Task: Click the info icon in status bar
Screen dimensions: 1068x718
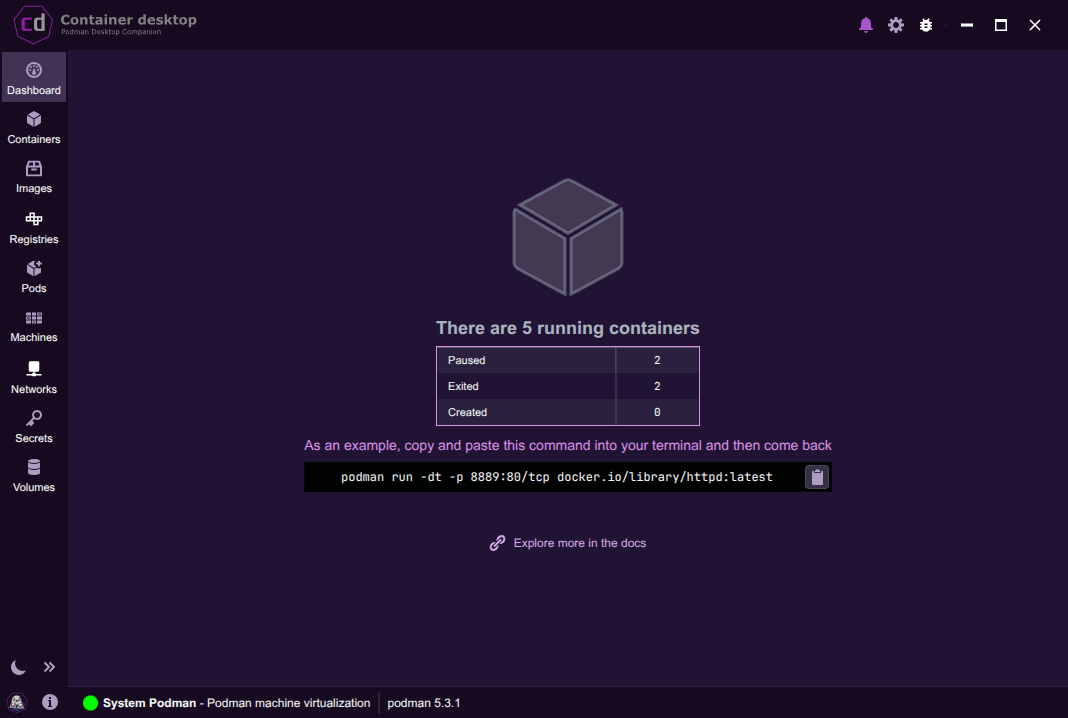Action: (x=50, y=702)
